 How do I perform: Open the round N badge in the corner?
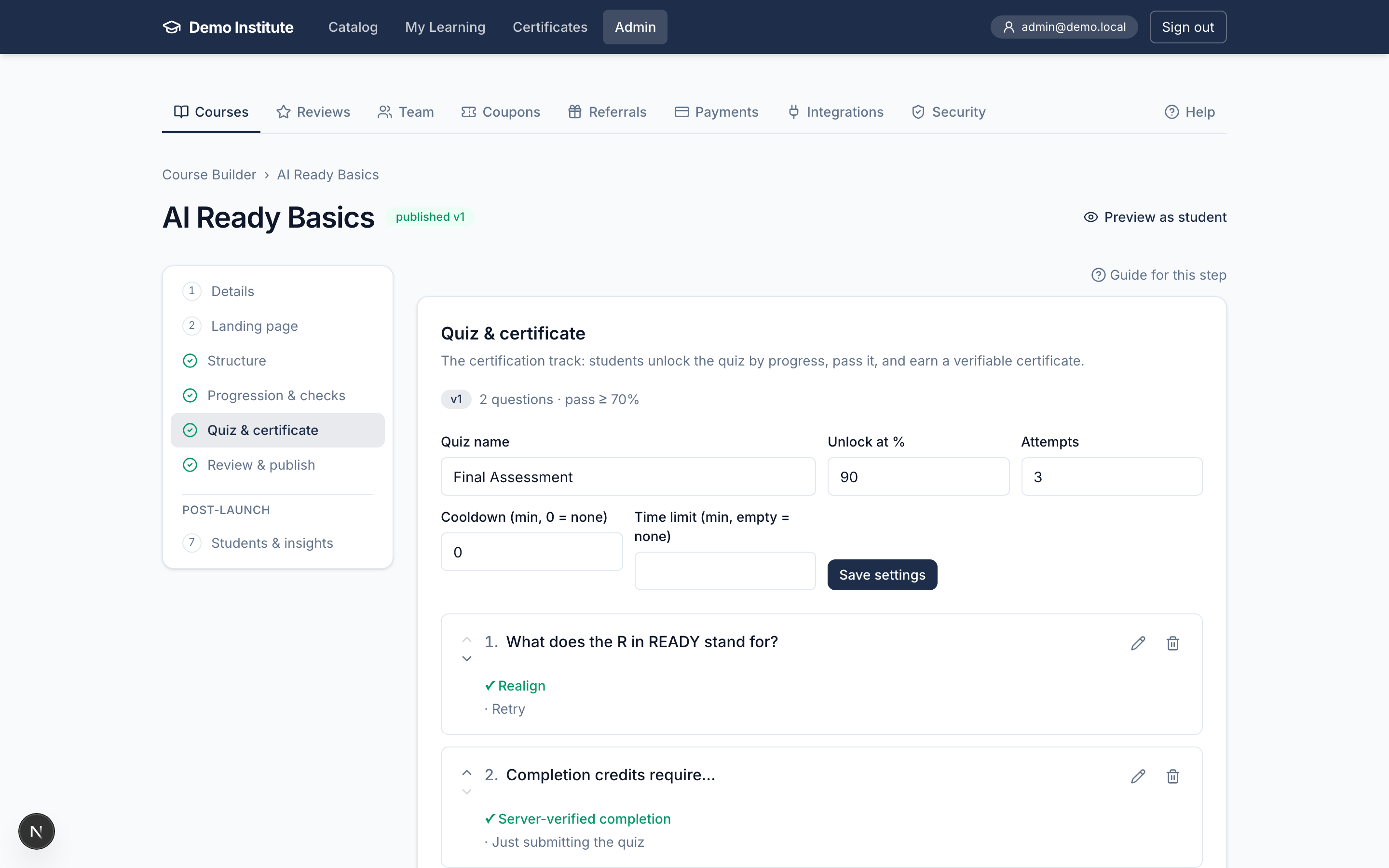click(x=36, y=831)
